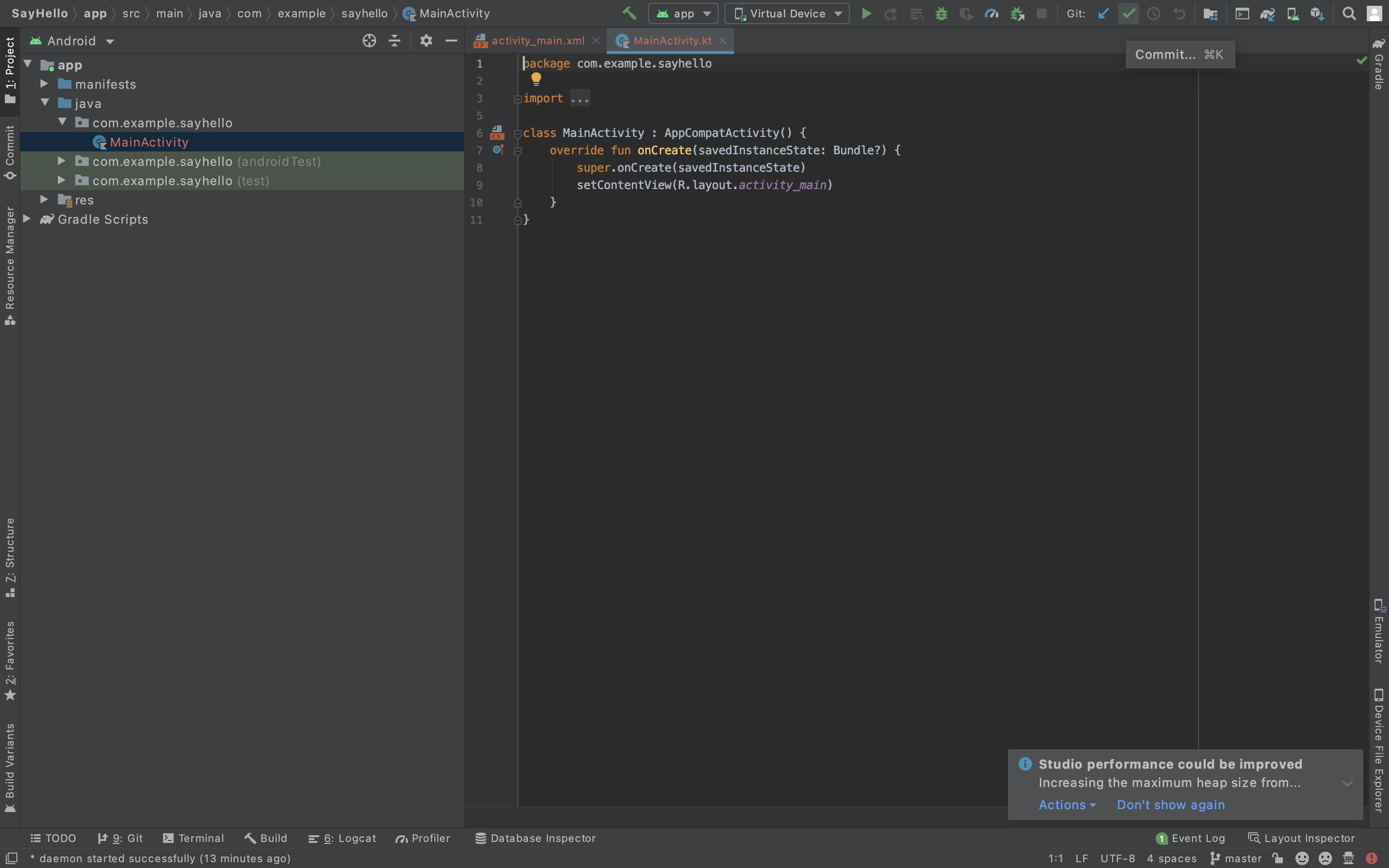Collapse all in project panel
This screenshot has height=868, width=1389.
[395, 41]
